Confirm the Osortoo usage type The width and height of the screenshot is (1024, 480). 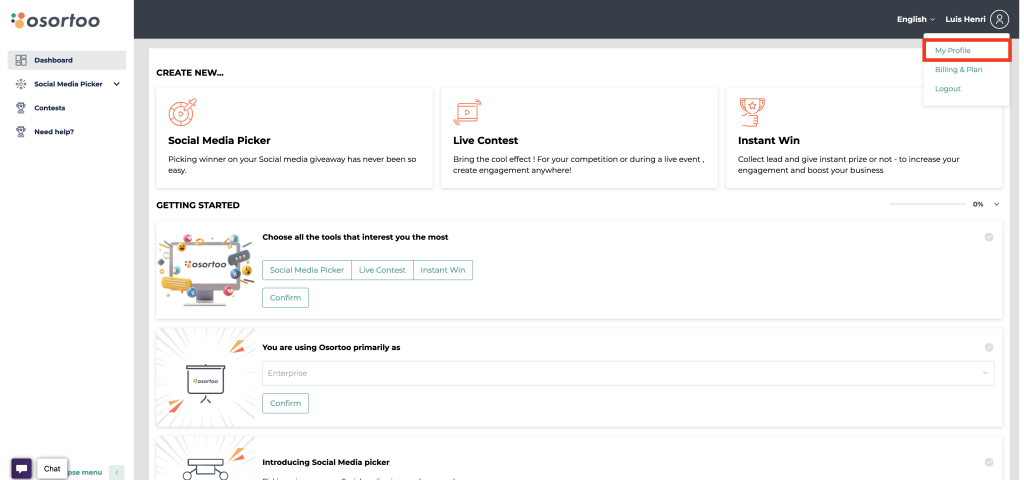(x=285, y=403)
